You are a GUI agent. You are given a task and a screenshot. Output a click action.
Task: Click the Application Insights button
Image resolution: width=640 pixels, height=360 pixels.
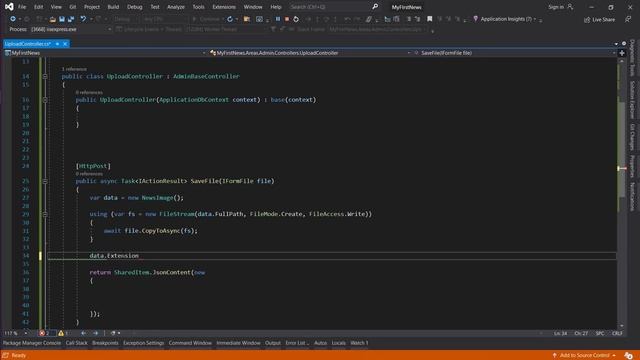tap(505, 19)
